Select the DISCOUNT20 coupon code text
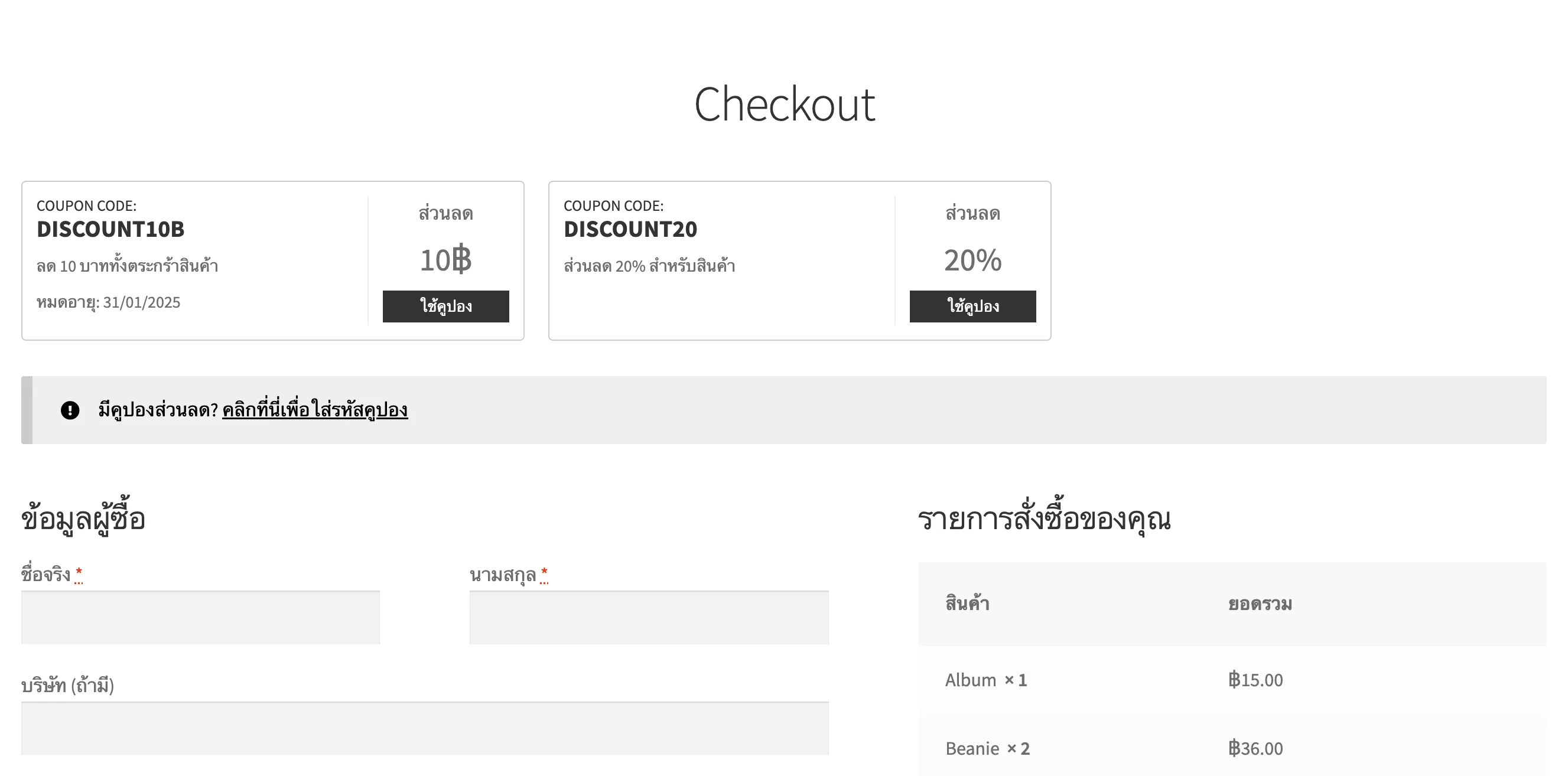Image resolution: width=1568 pixels, height=776 pixels. [x=630, y=230]
